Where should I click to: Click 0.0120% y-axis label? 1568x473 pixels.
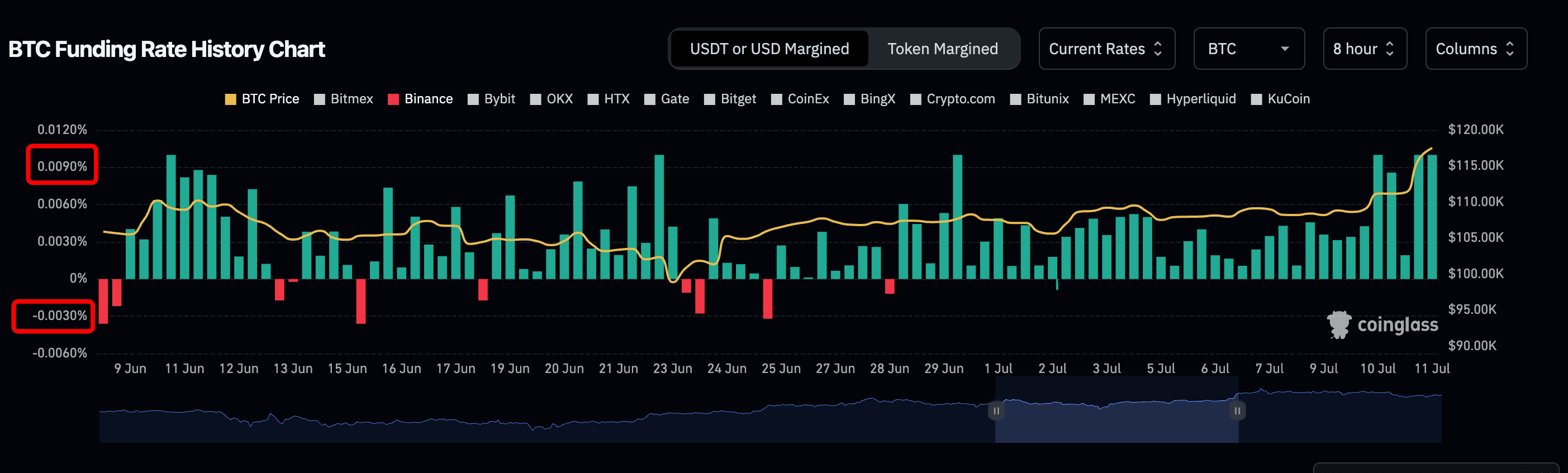pos(62,130)
